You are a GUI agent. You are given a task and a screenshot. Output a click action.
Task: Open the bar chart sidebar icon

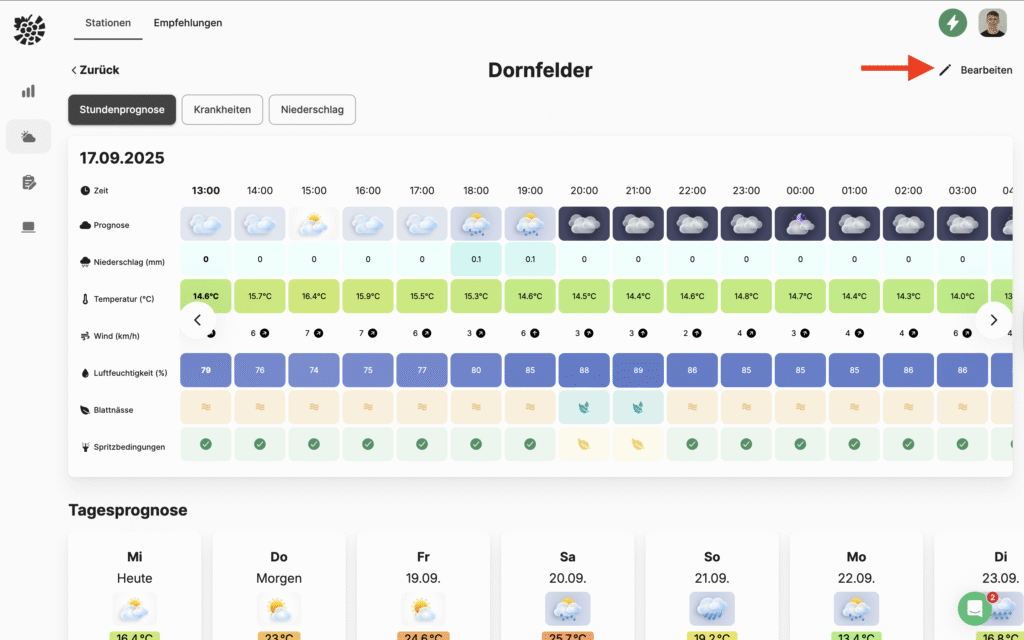coord(28,91)
